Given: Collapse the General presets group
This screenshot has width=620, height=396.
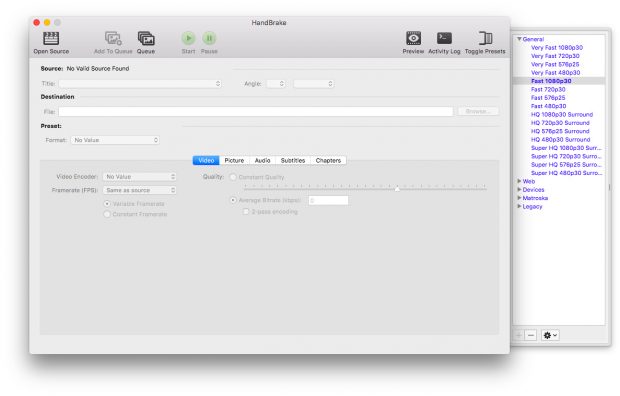Looking at the screenshot, I should (519, 39).
